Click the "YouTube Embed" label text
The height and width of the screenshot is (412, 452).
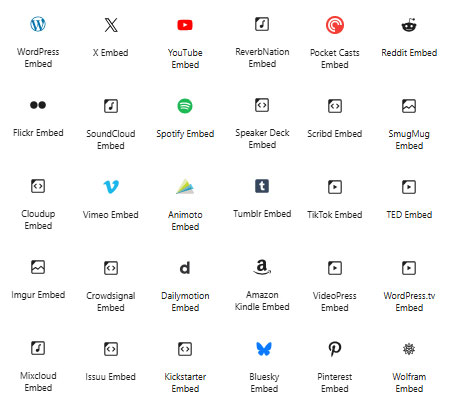185,59
